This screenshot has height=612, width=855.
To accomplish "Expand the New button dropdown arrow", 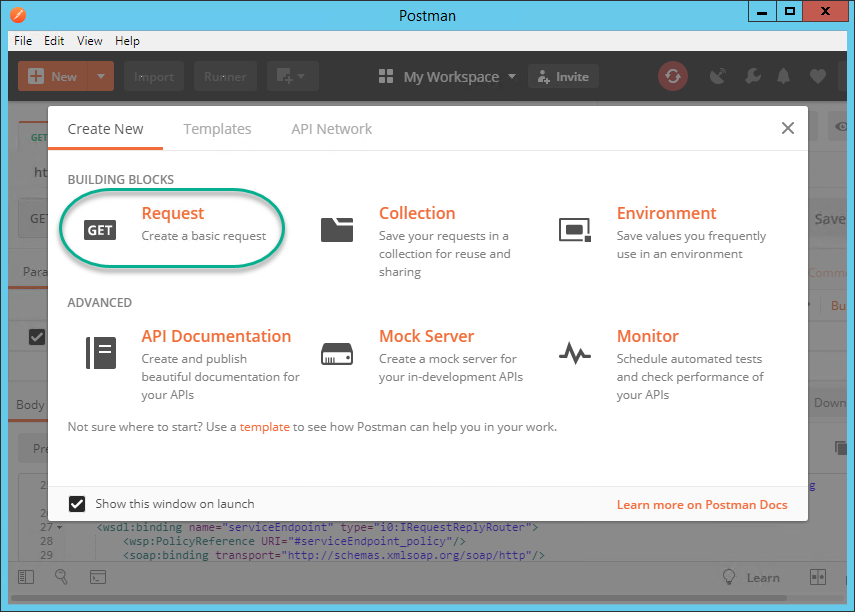I will (x=100, y=76).
